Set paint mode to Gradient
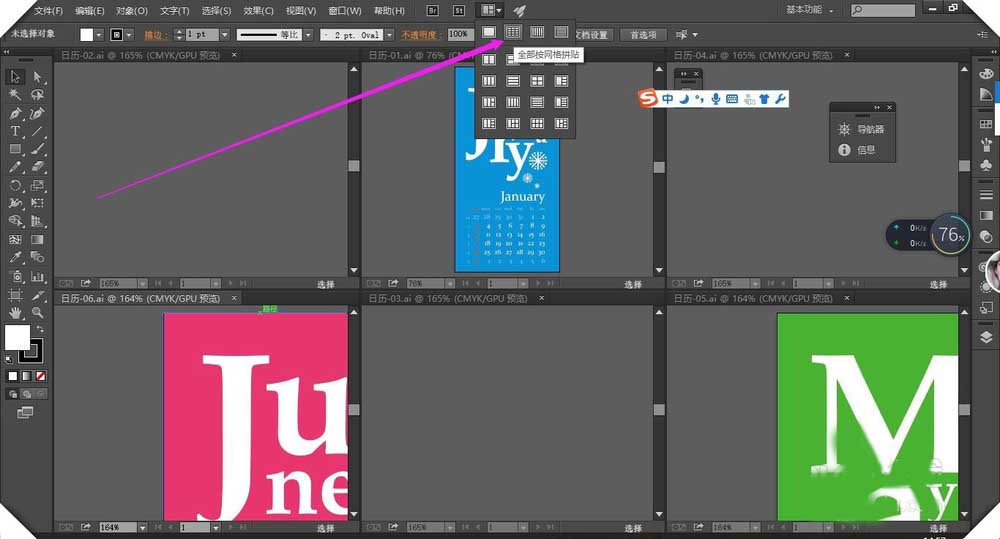The height and width of the screenshot is (539, 1000). coord(26,376)
